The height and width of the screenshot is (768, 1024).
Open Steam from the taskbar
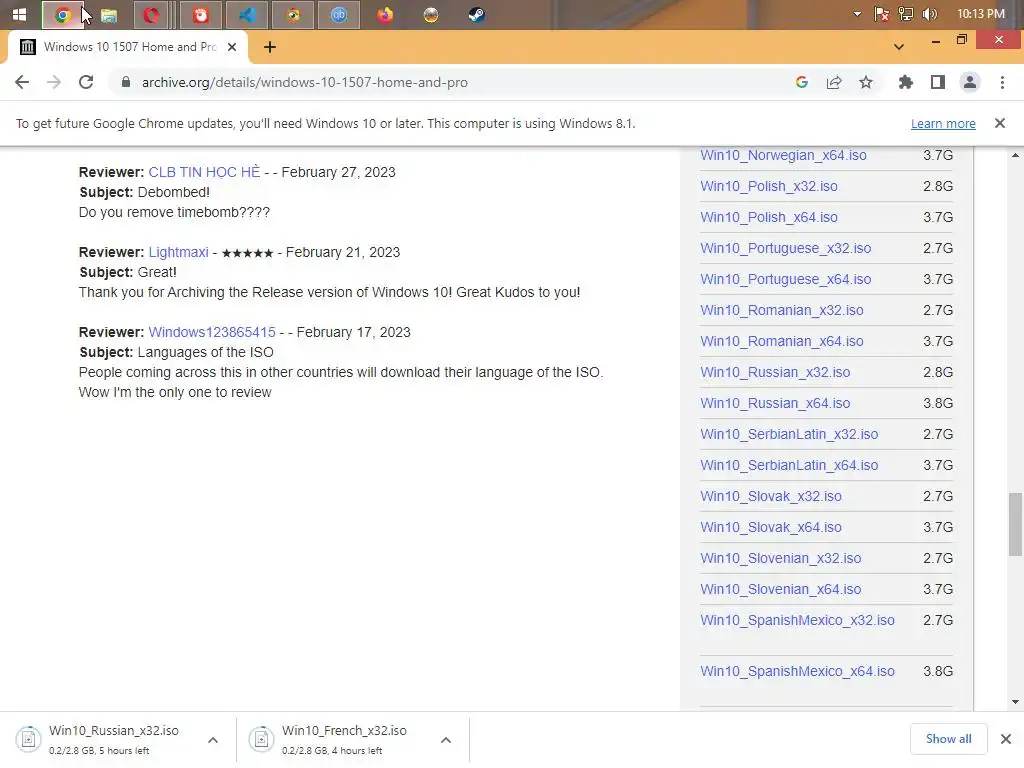pyautogui.click(x=477, y=14)
